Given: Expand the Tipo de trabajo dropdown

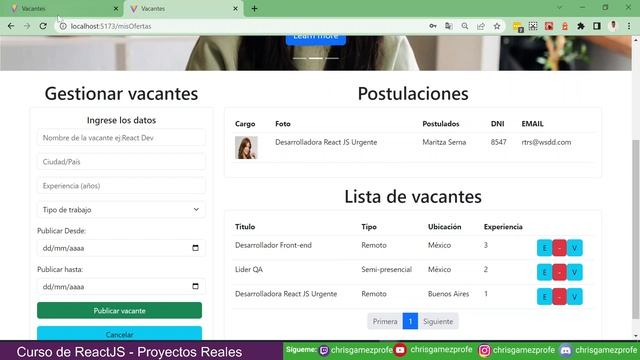Looking at the screenshot, I should (x=121, y=210).
